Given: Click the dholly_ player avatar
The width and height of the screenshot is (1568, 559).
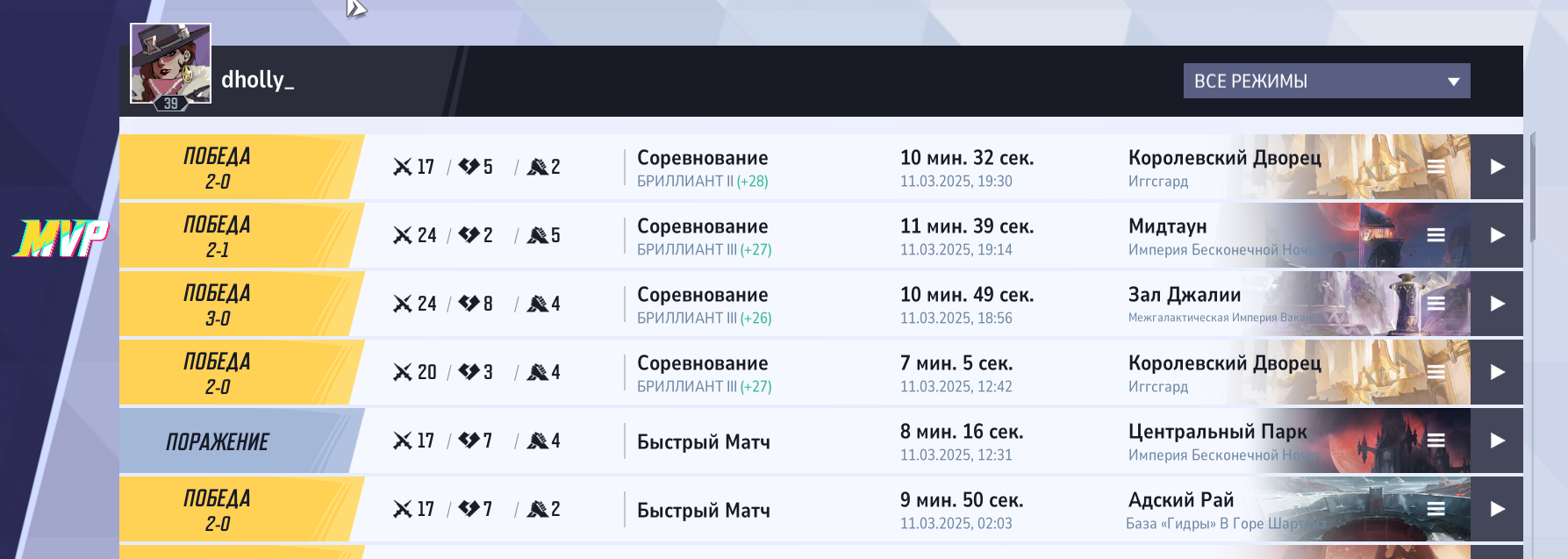Looking at the screenshot, I should [x=171, y=63].
